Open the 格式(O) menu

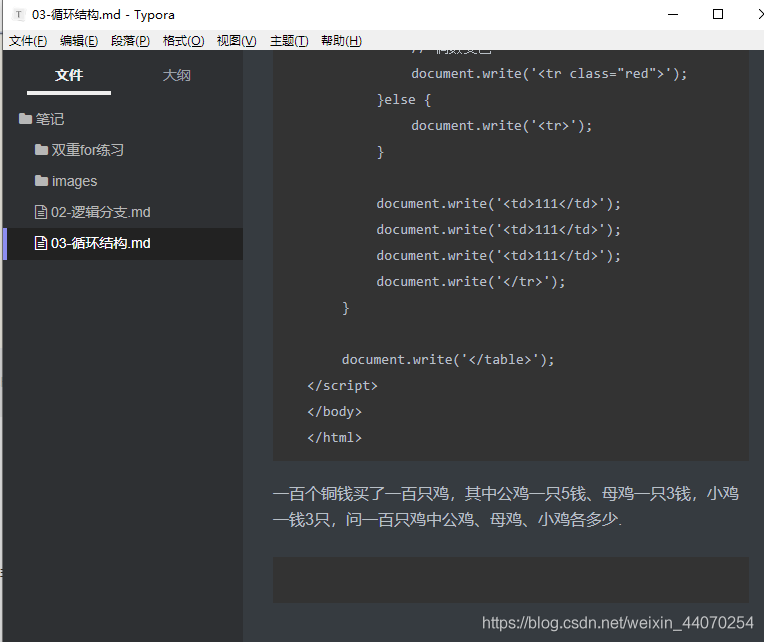click(x=183, y=41)
